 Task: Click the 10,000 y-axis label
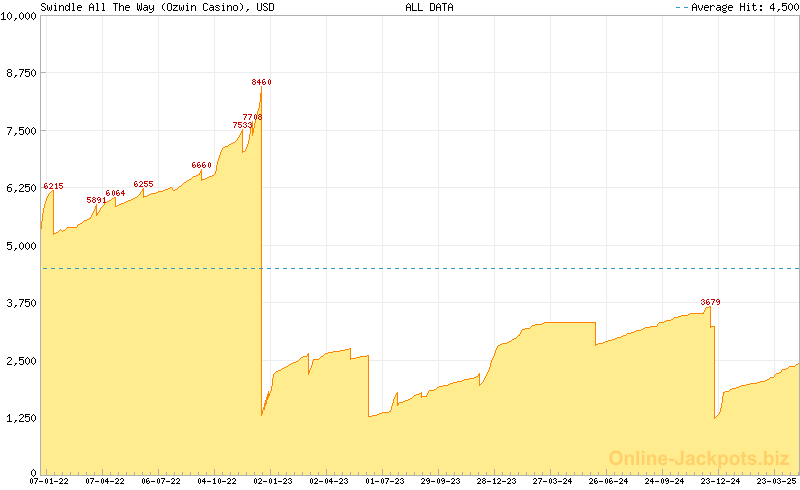[x=18, y=16]
